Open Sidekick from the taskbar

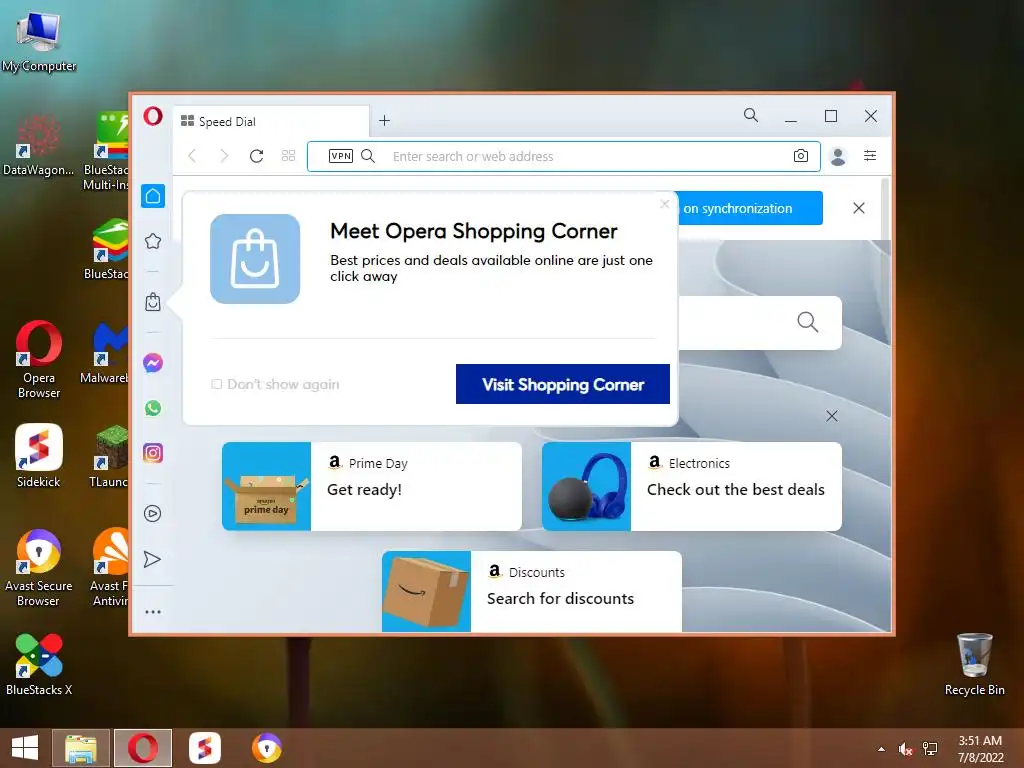[x=204, y=748]
